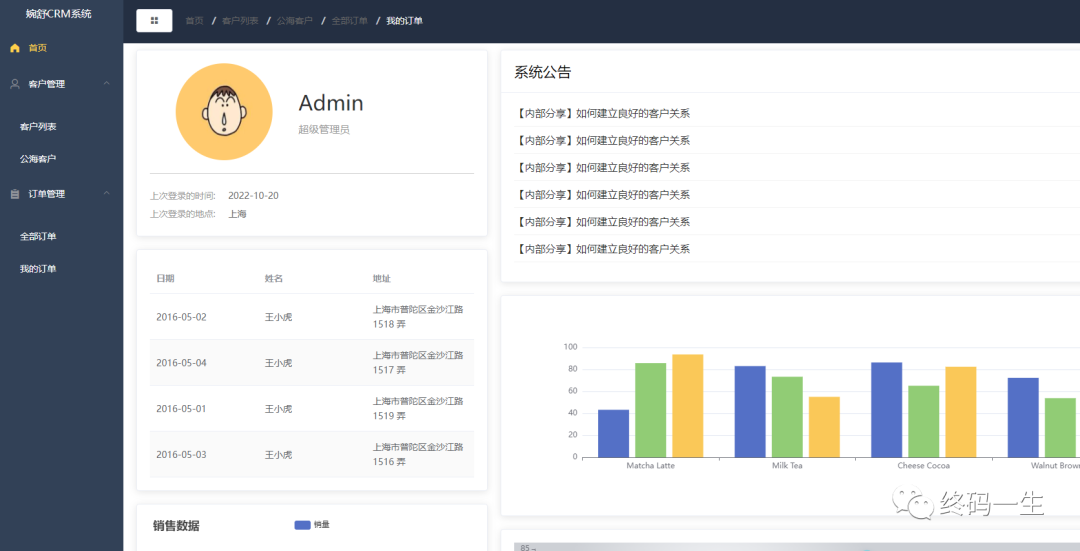The height and width of the screenshot is (551, 1080).
Task: Click the 婉舒CRM系统 logo title
Action: [59, 14]
